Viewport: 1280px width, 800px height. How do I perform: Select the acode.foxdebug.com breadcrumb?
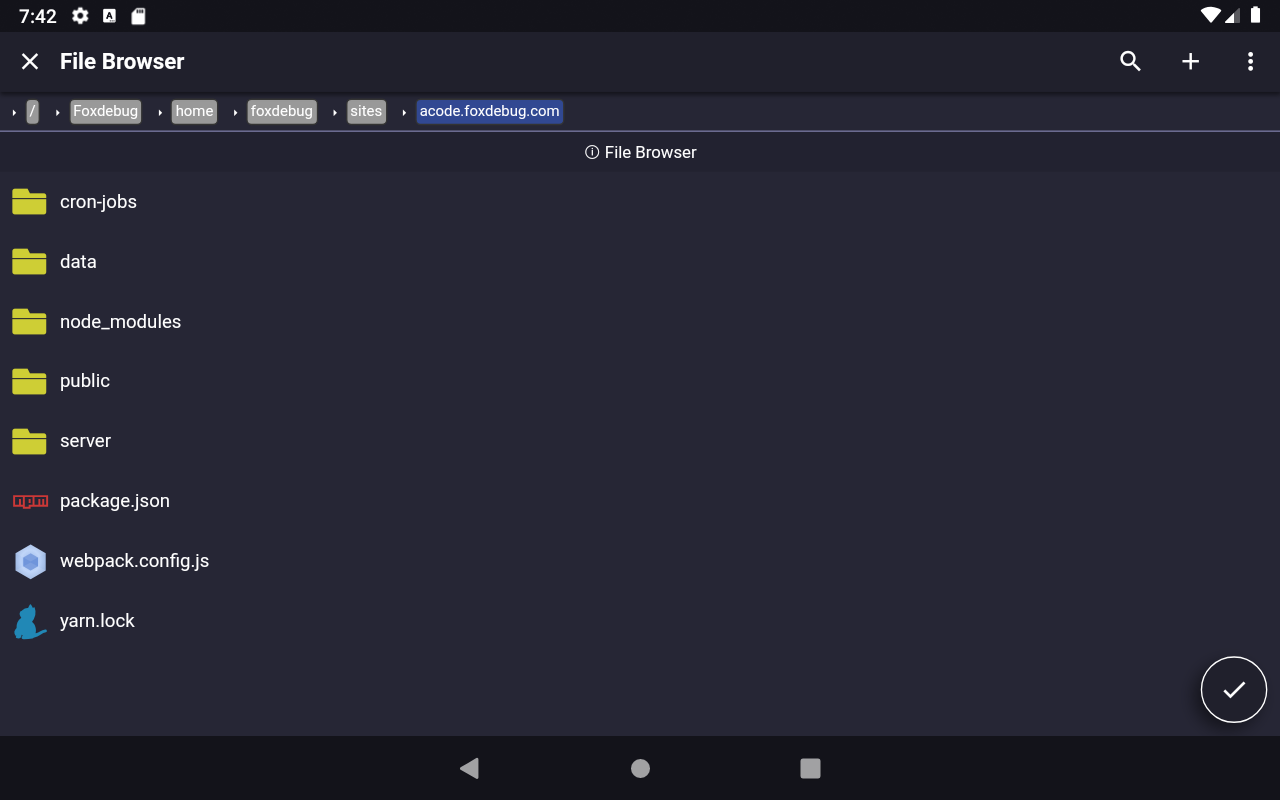[489, 111]
